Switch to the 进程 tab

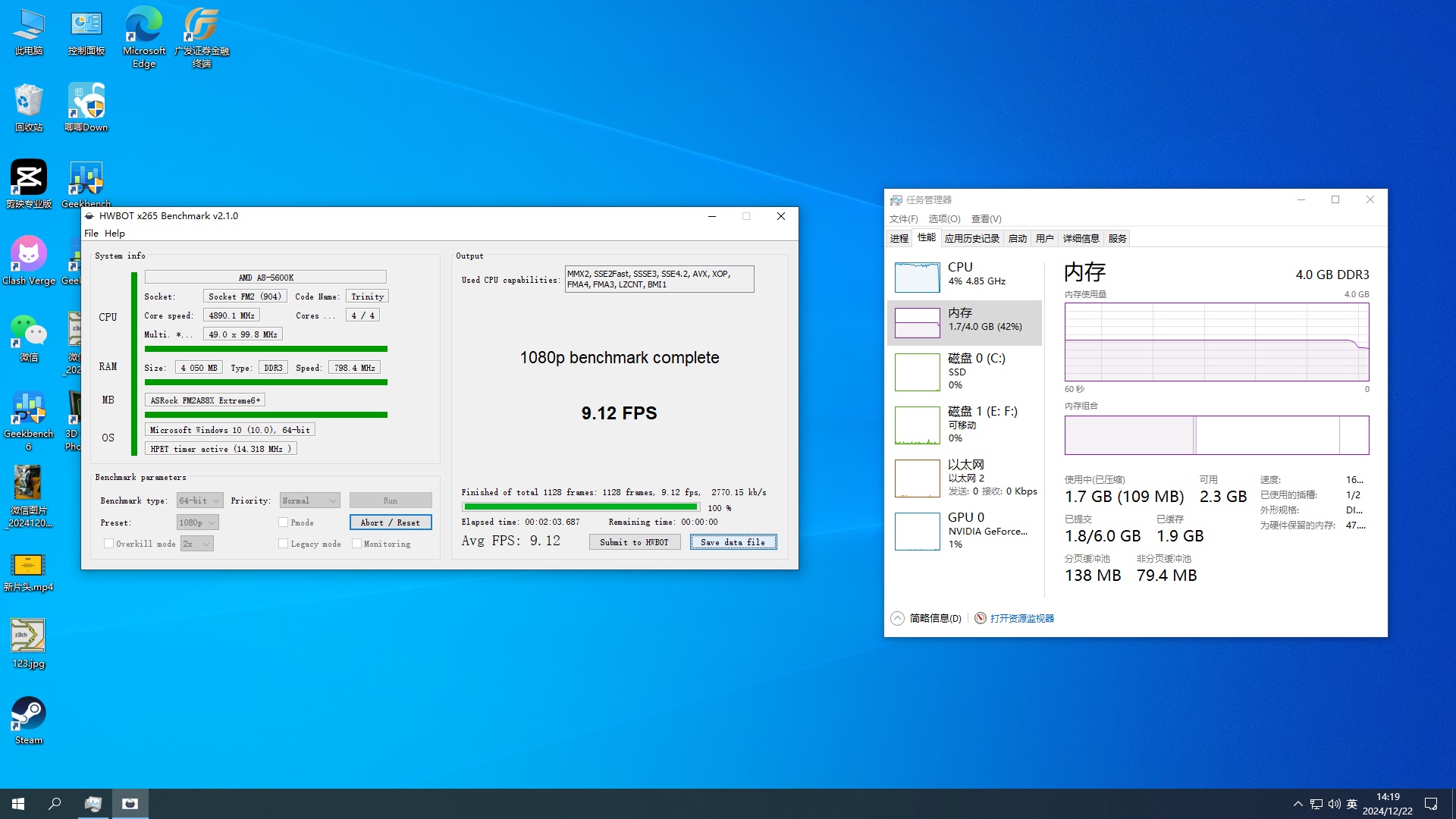(x=899, y=238)
